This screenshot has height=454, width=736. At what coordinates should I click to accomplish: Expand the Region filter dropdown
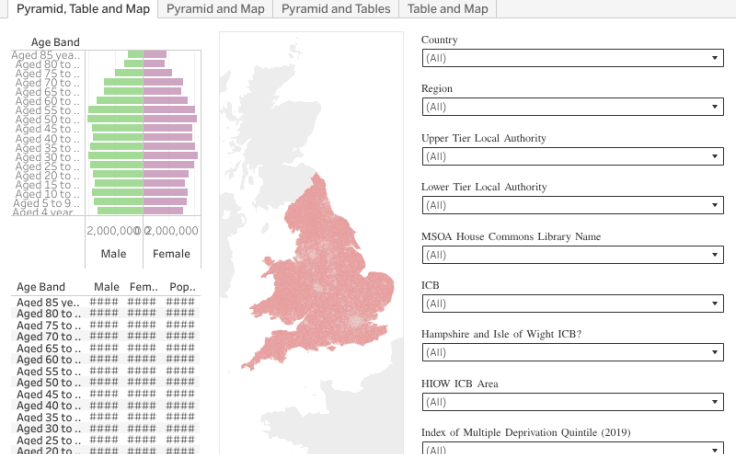[571, 107]
